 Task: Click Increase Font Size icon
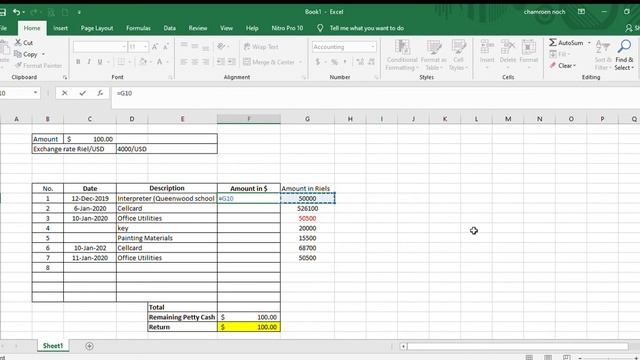tap(155, 47)
